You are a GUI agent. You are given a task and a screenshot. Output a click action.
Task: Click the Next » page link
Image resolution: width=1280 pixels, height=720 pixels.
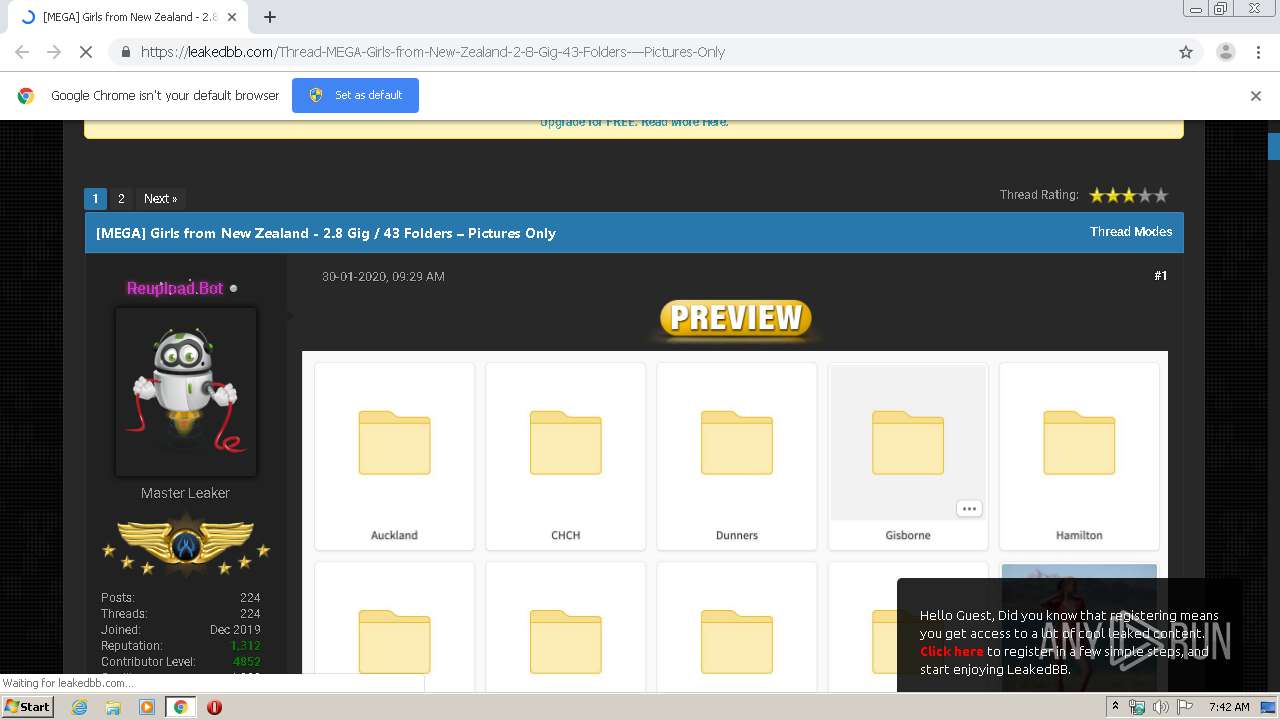pyautogui.click(x=160, y=198)
